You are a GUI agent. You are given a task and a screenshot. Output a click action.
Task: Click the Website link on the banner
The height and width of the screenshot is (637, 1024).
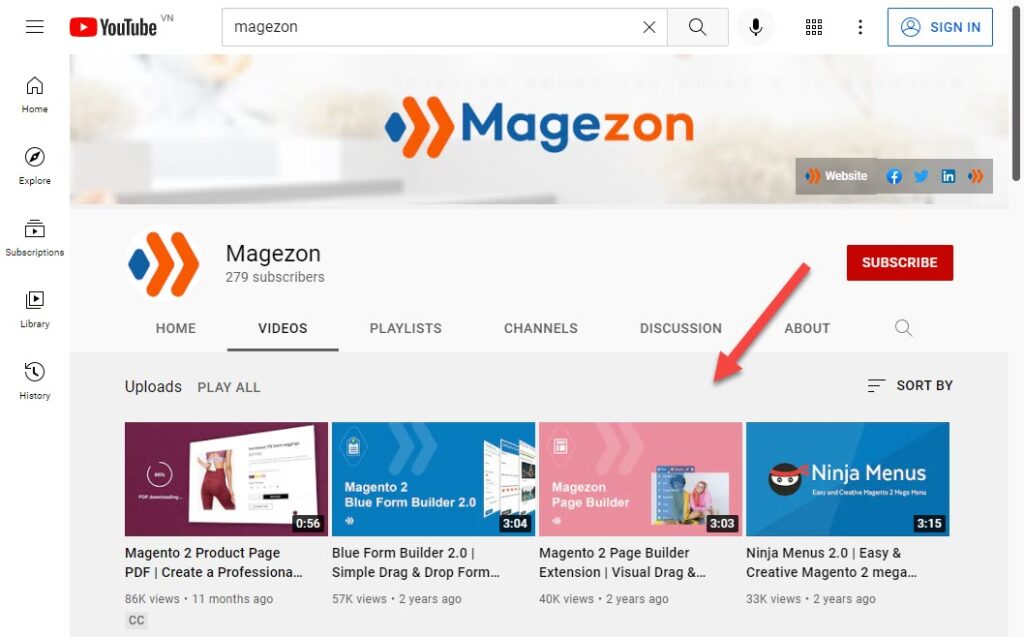836,176
